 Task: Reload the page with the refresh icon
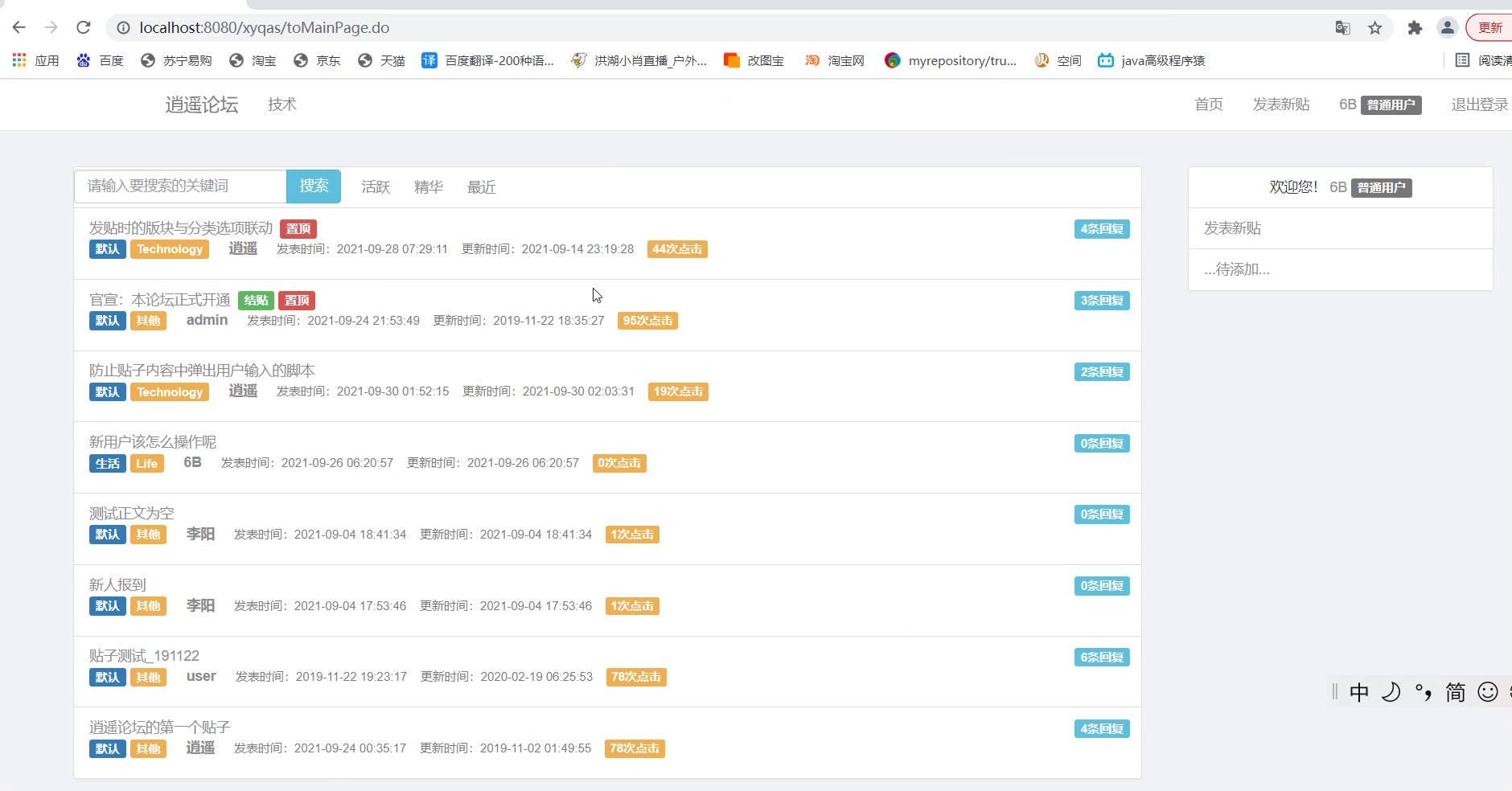[84, 27]
